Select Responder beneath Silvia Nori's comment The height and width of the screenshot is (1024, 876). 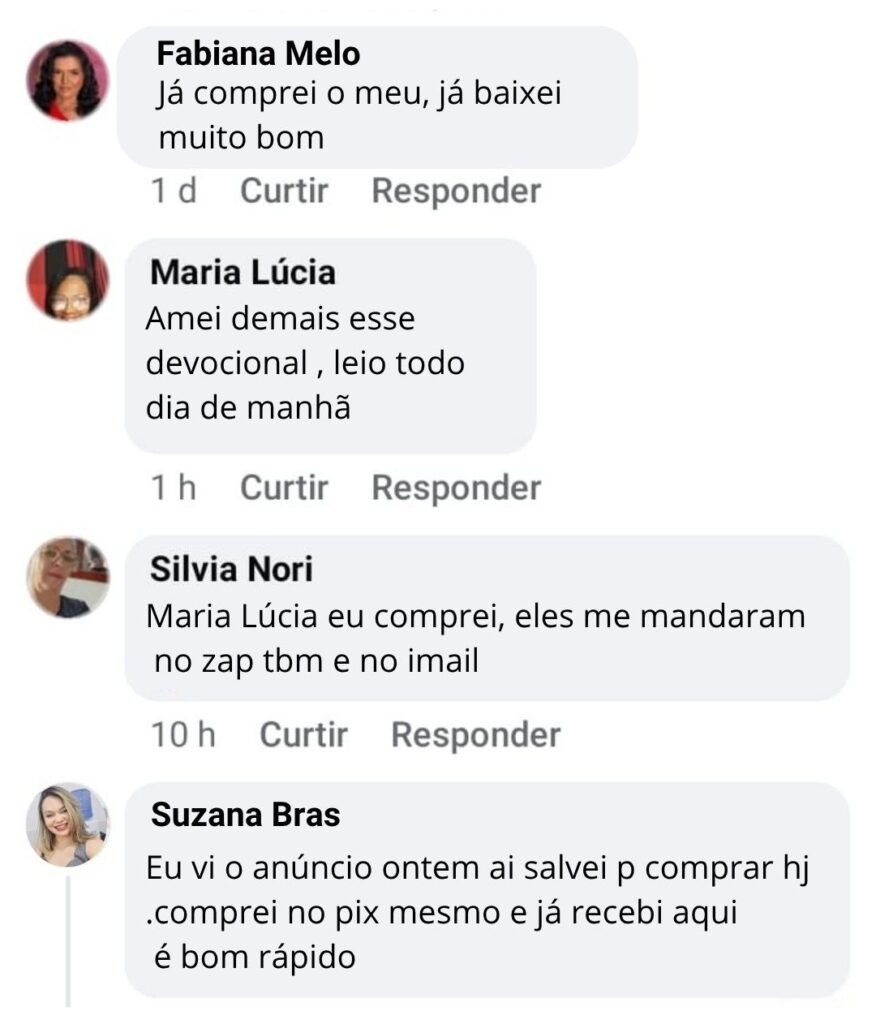click(475, 735)
